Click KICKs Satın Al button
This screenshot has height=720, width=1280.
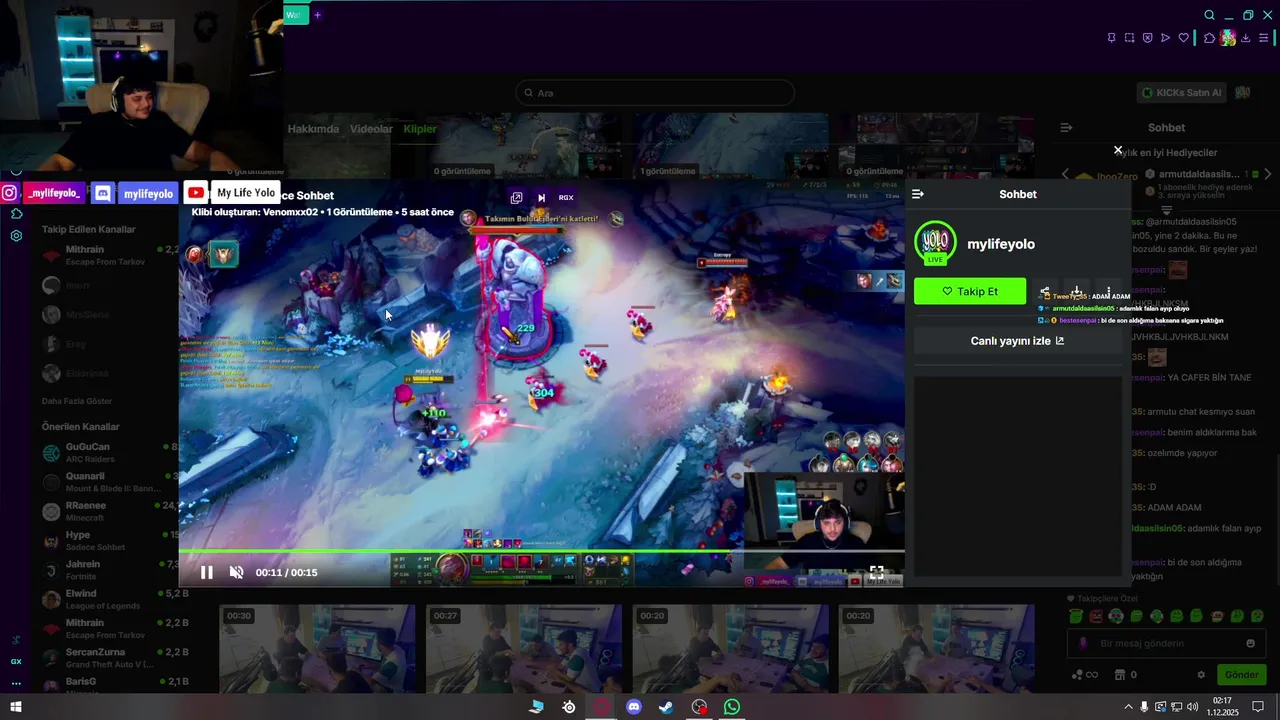1181,92
